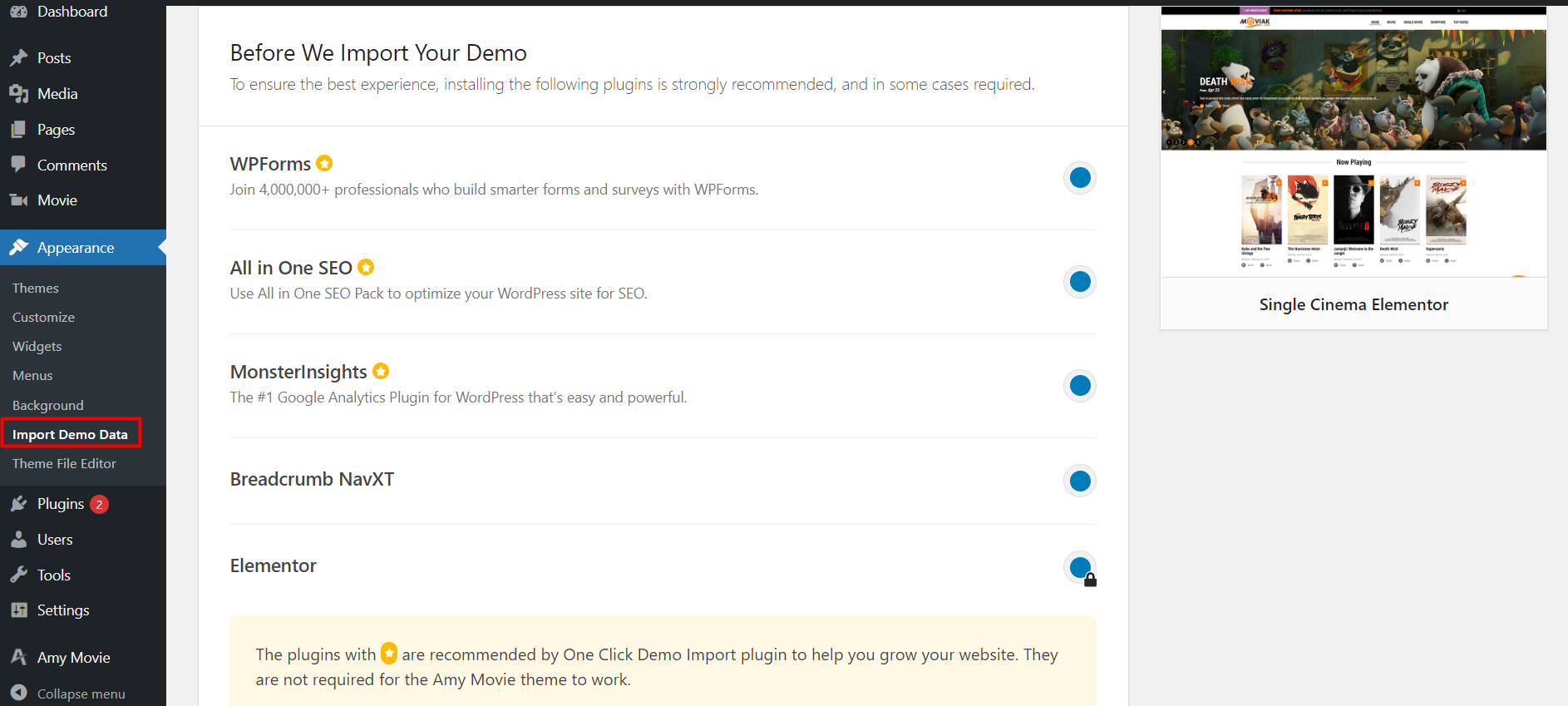The width and height of the screenshot is (1568, 706).
Task: Click the star badge beside WPForms
Action: pos(324,163)
